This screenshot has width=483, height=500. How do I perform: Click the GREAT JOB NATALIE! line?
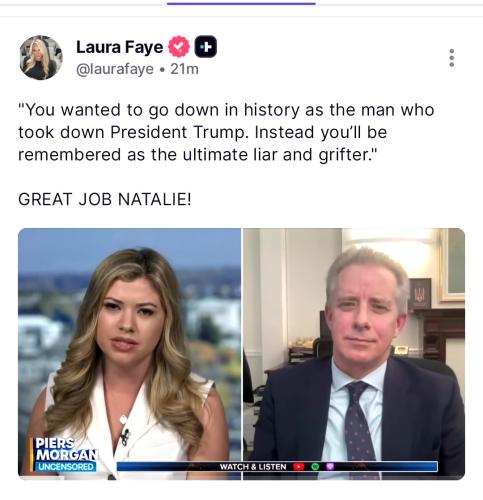pyautogui.click(x=105, y=200)
